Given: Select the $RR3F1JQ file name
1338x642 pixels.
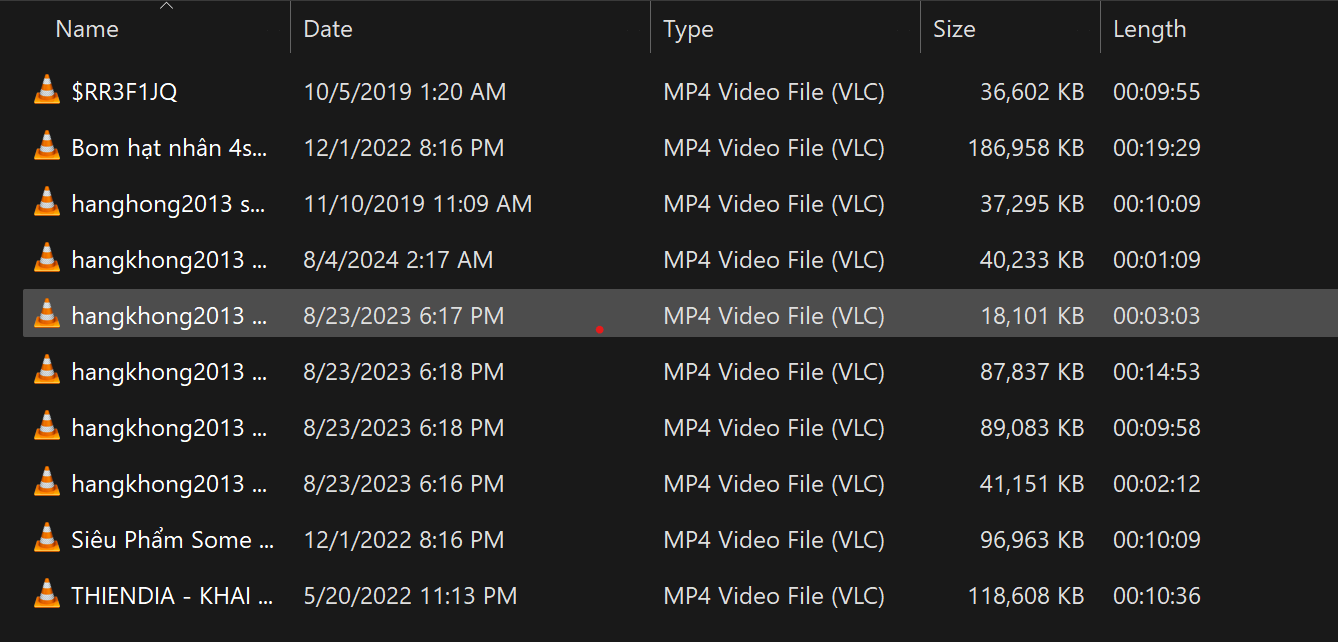Looking at the screenshot, I should [x=124, y=92].
